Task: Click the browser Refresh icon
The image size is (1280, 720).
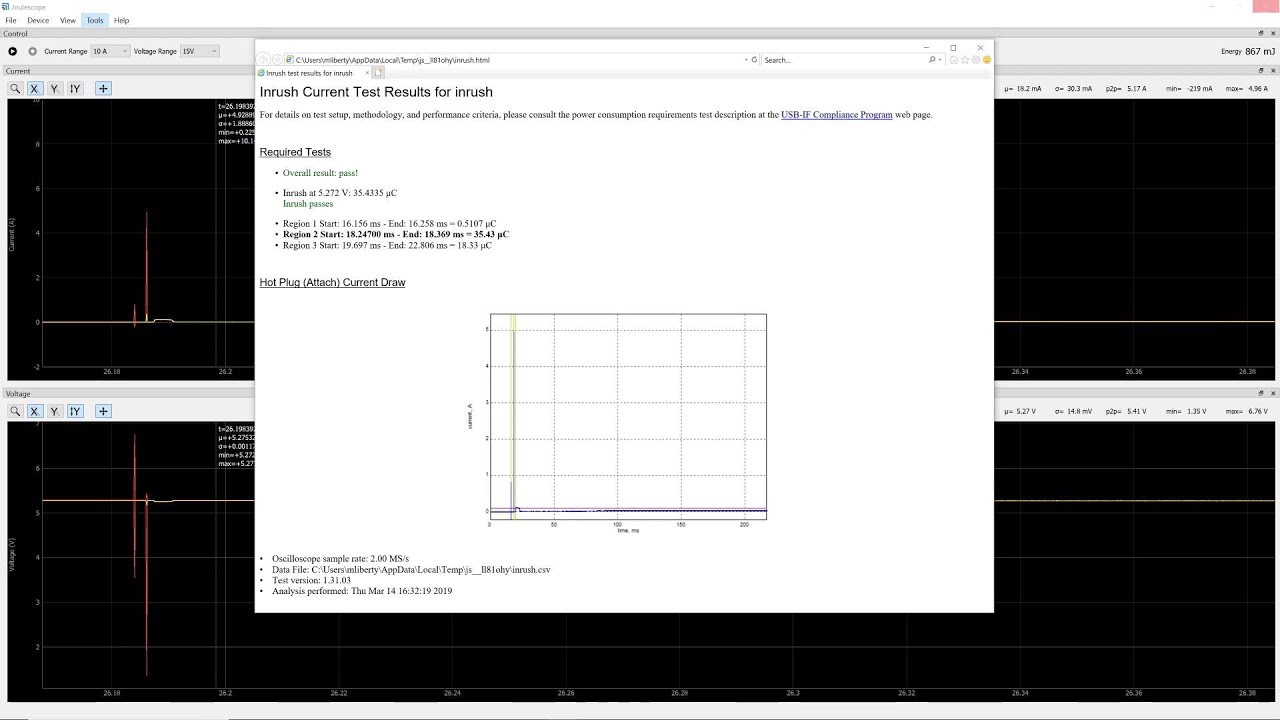Action: tap(755, 60)
